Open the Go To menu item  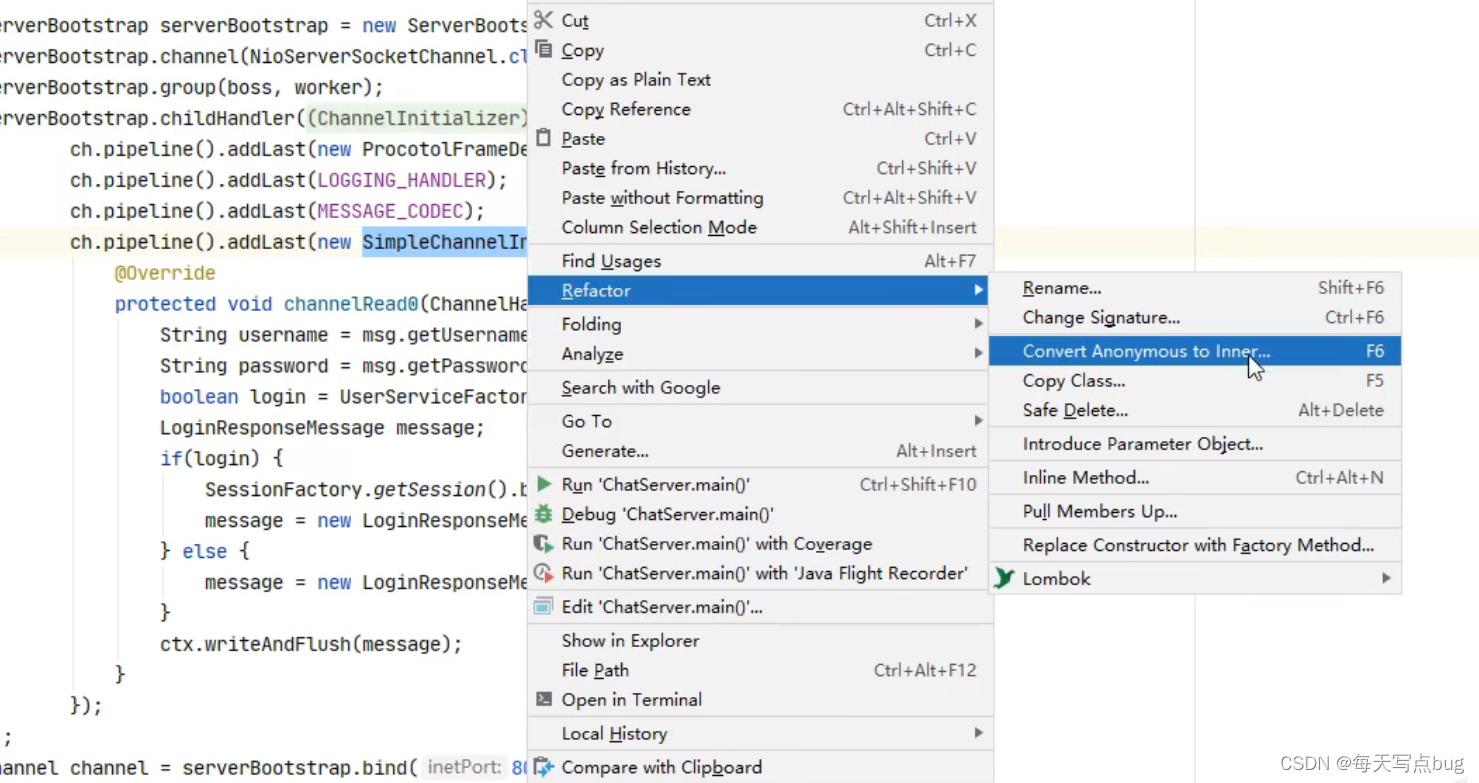[760, 421]
